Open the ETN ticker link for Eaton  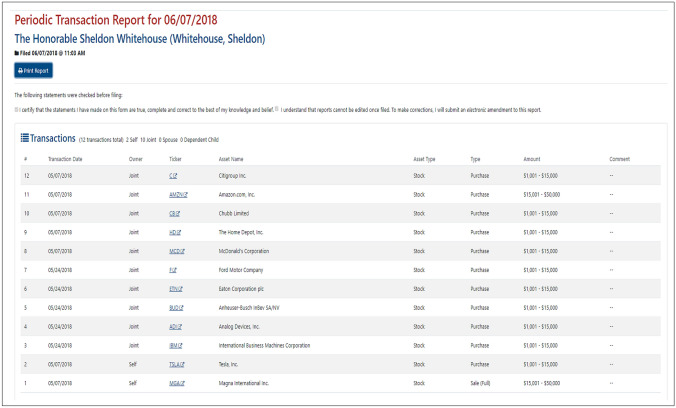[176, 289]
